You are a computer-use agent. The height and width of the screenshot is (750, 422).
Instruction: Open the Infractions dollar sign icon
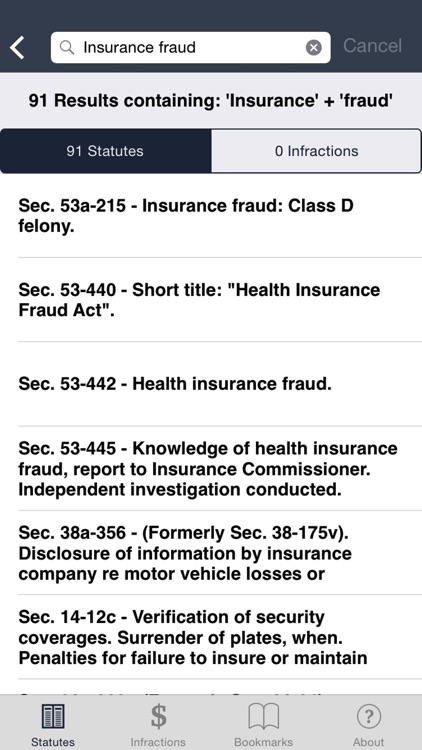point(158,717)
